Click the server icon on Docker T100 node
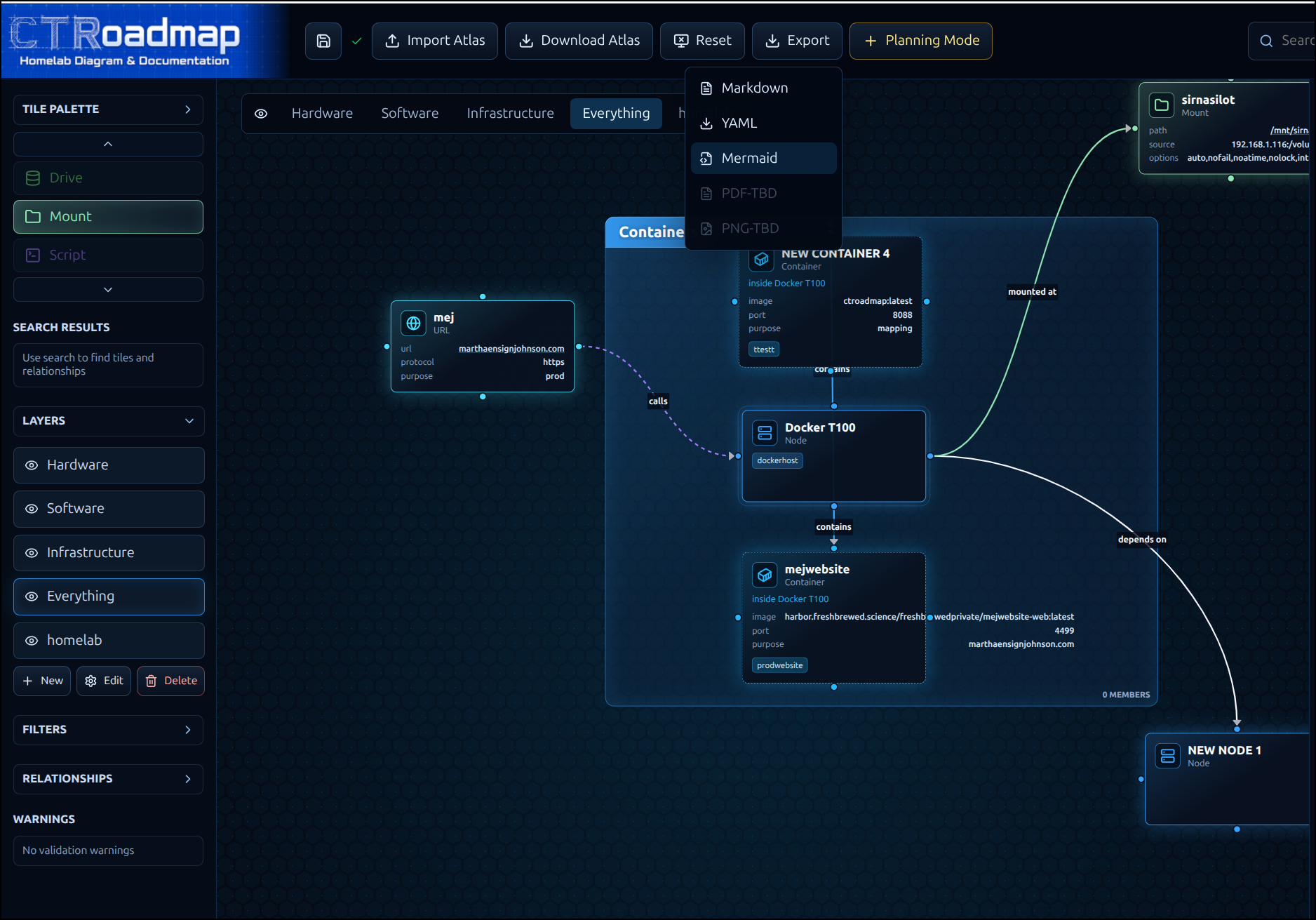The width and height of the screenshot is (1316, 920). click(x=765, y=433)
